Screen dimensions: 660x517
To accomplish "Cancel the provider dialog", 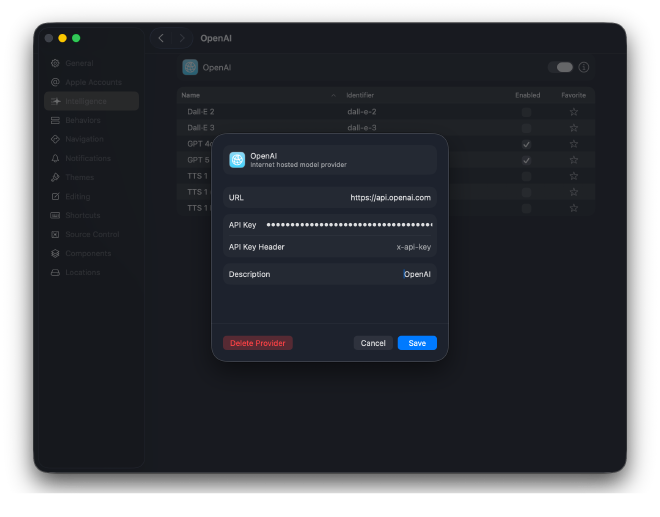I will coord(373,343).
